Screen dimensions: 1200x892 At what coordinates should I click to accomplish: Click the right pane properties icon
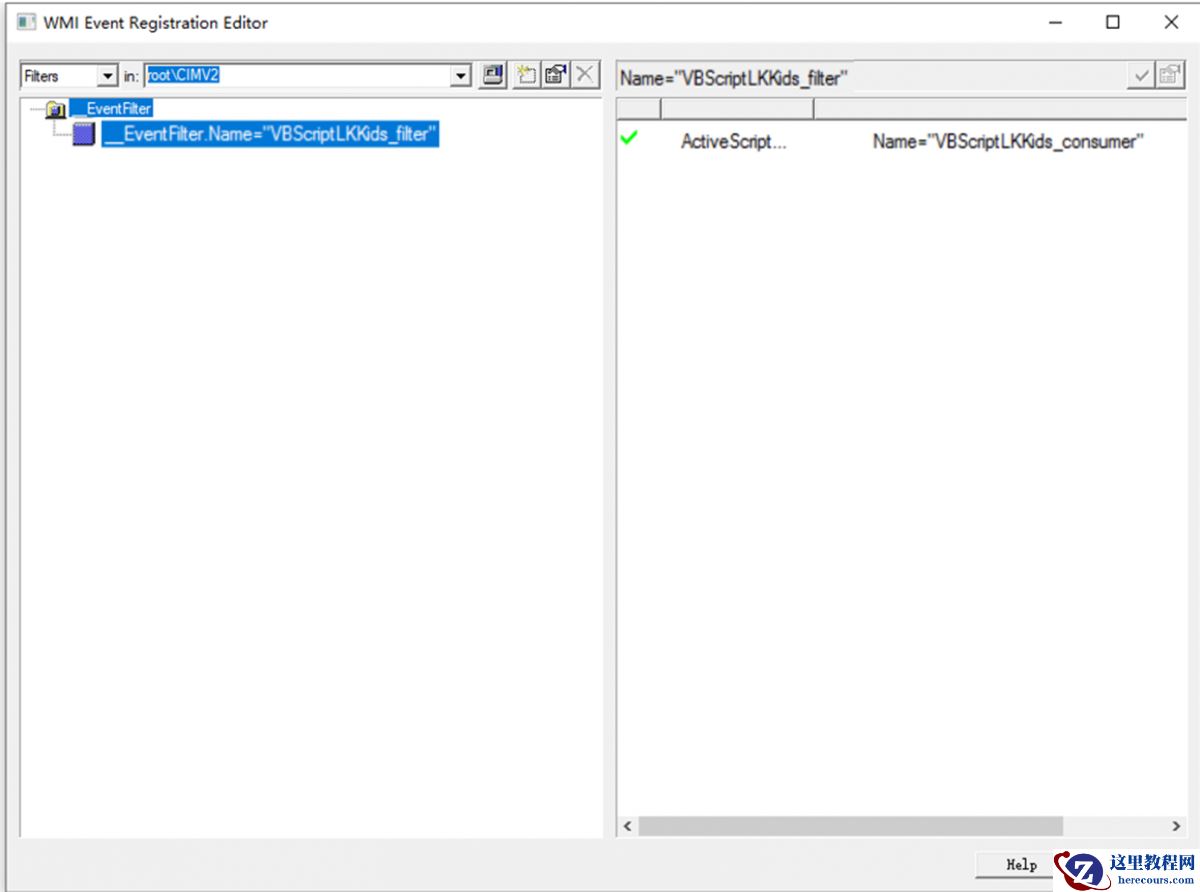(x=1170, y=76)
